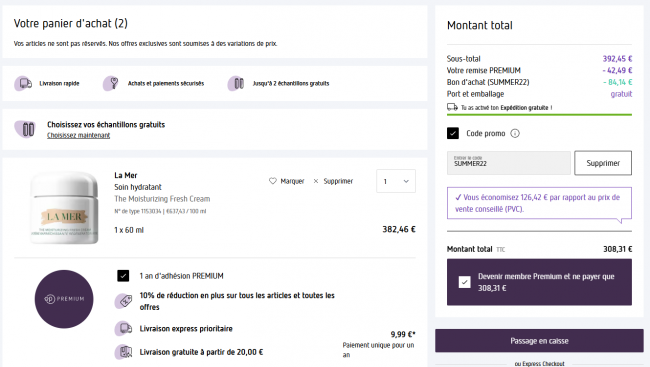Click the Montant total 308,31 € value
This screenshot has width=650, height=367.
tap(617, 249)
